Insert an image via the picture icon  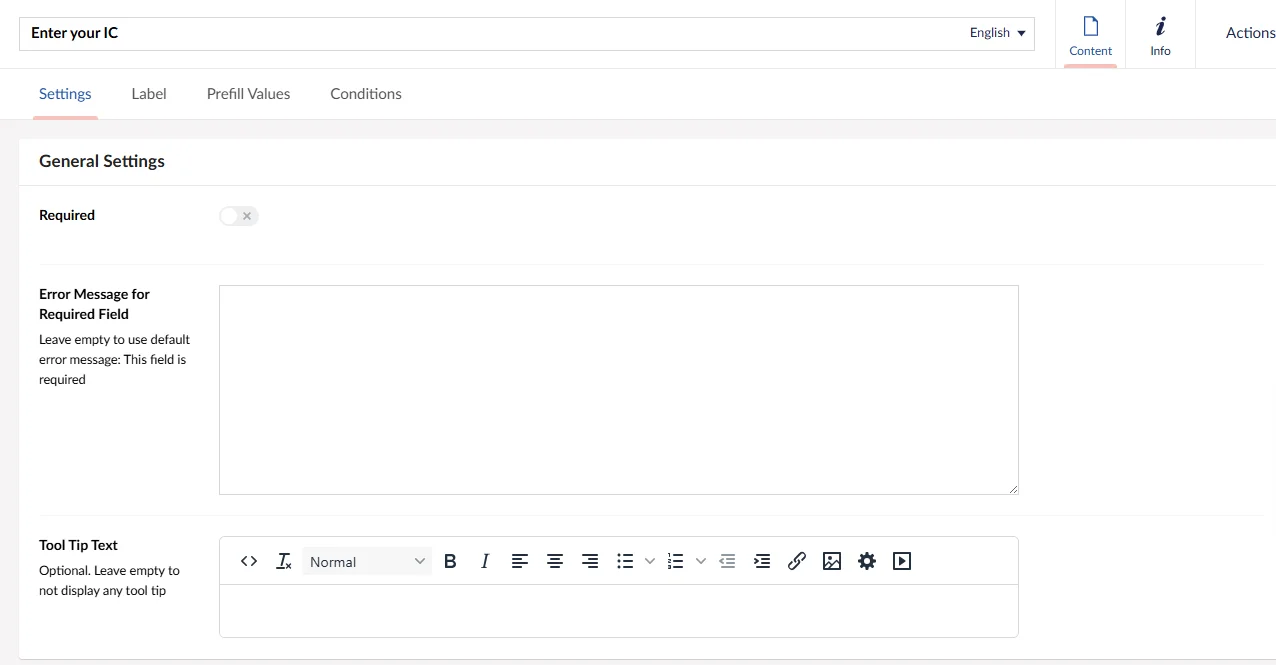[x=832, y=562]
